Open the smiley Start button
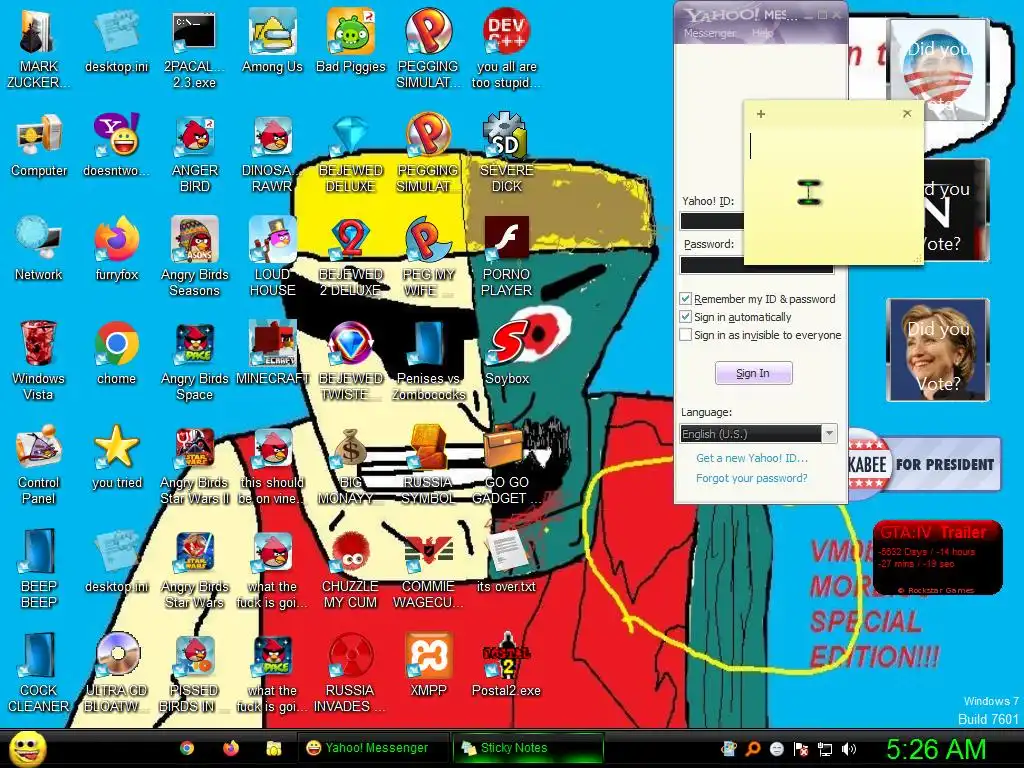This screenshot has width=1024, height=768. (x=27, y=748)
